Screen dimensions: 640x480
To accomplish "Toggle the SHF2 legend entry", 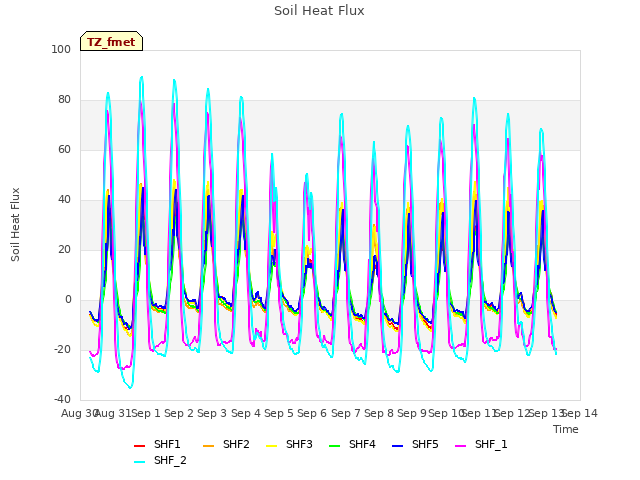I will click(226, 444).
